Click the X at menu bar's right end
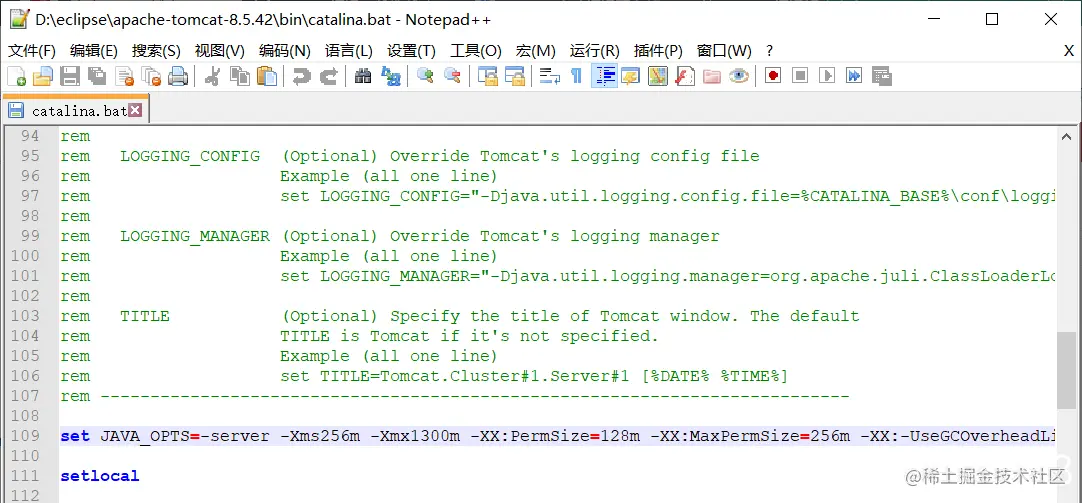This screenshot has height=503, width=1082. click(1068, 51)
